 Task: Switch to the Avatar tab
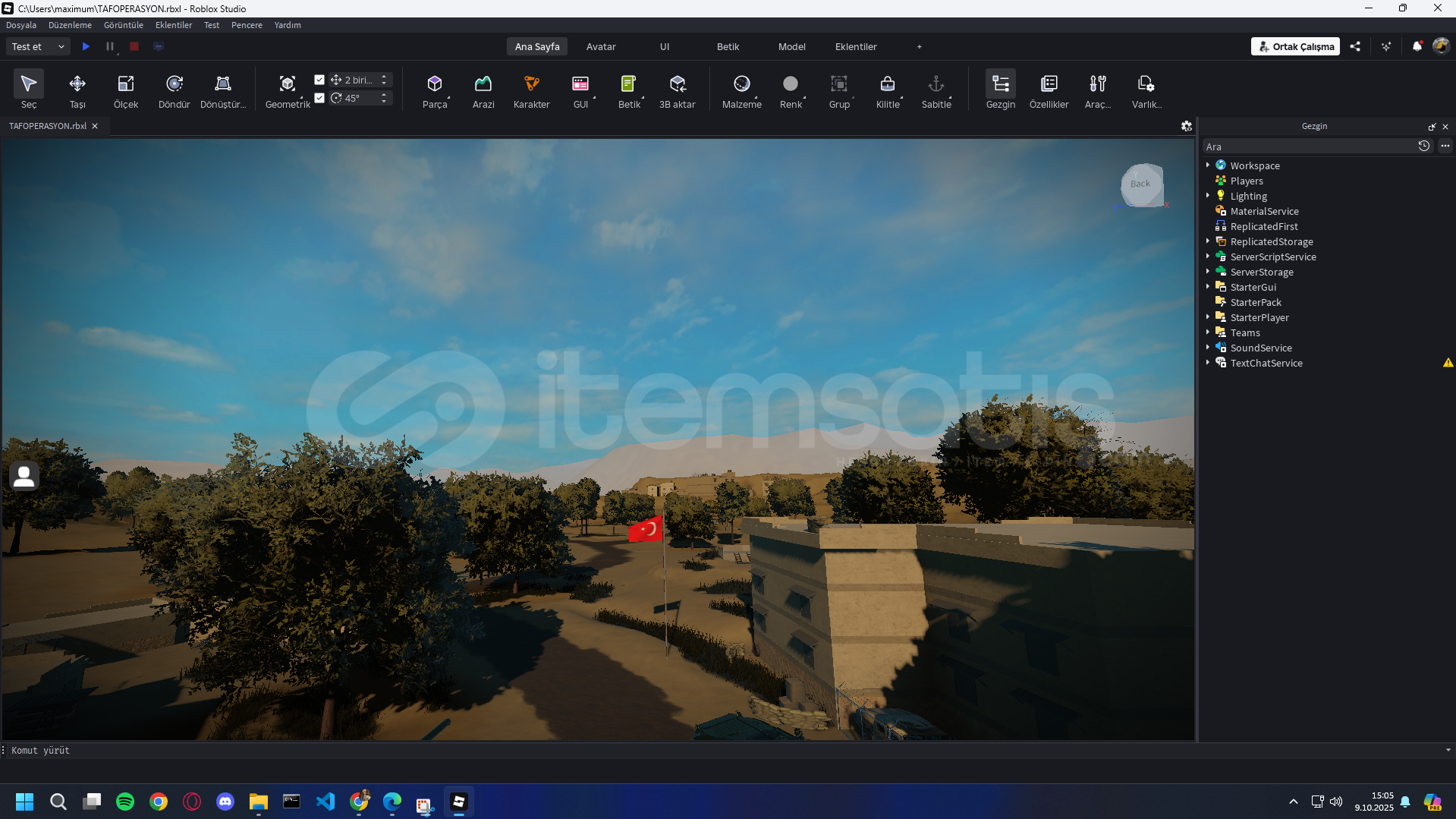601,46
